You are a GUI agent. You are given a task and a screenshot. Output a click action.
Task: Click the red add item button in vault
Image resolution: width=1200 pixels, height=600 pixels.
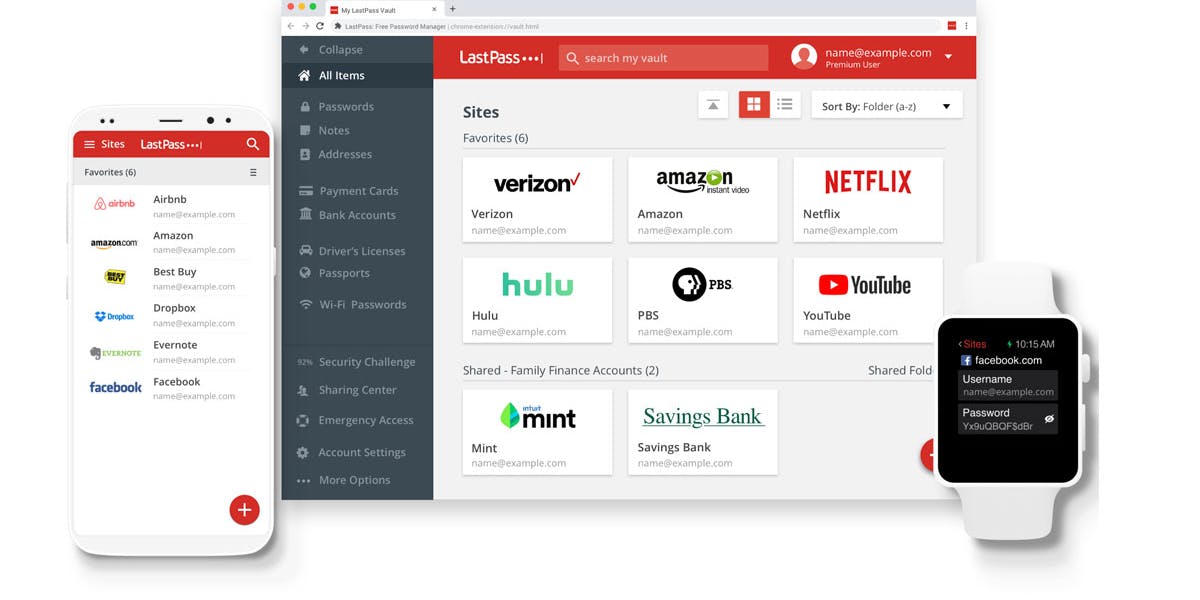point(930,455)
